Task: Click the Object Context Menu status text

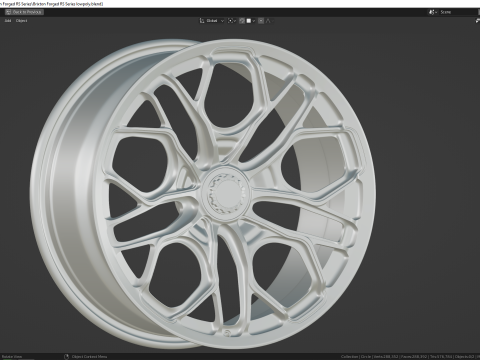Action: point(89,357)
